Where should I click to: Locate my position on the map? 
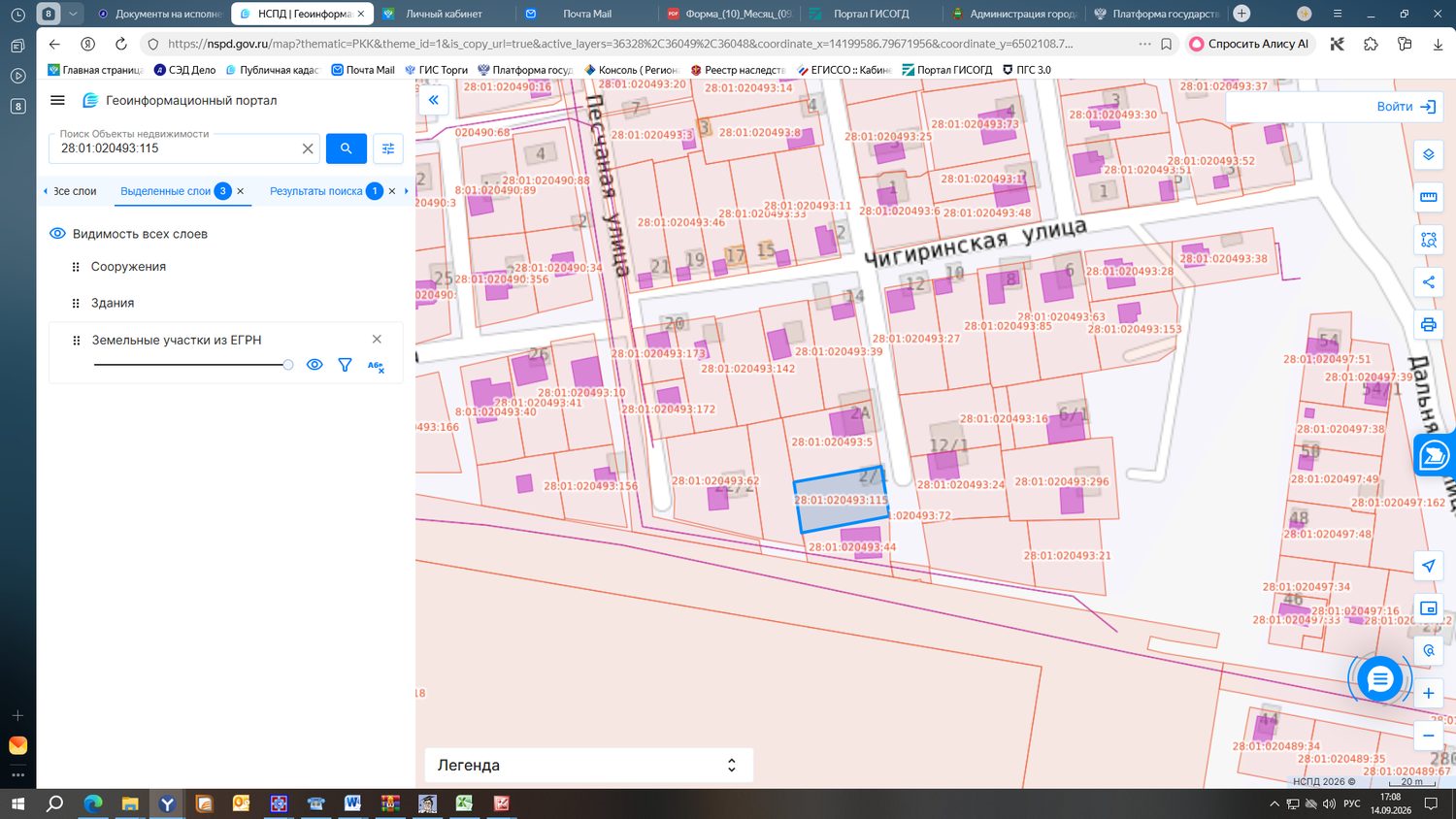coord(1428,566)
